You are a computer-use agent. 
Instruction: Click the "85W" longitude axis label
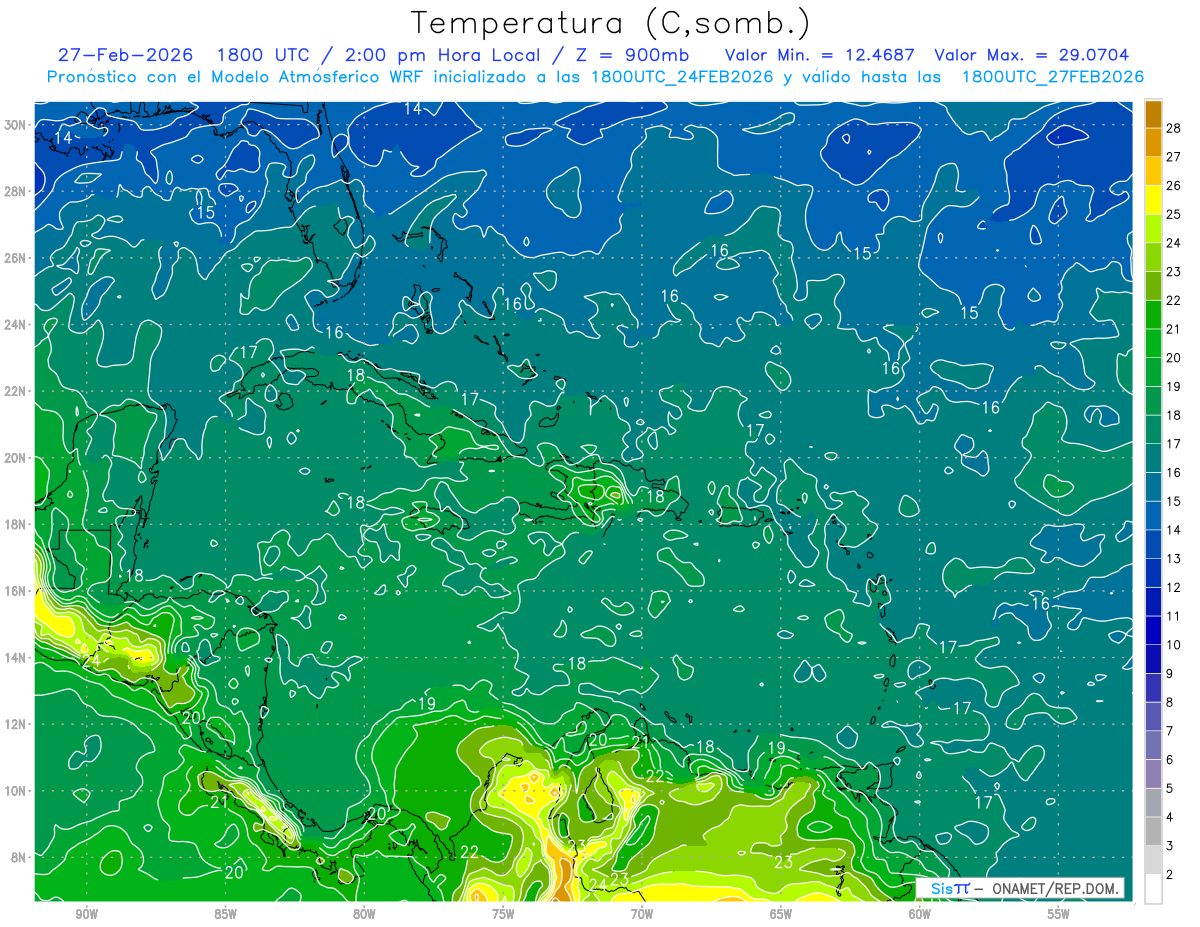click(x=225, y=914)
